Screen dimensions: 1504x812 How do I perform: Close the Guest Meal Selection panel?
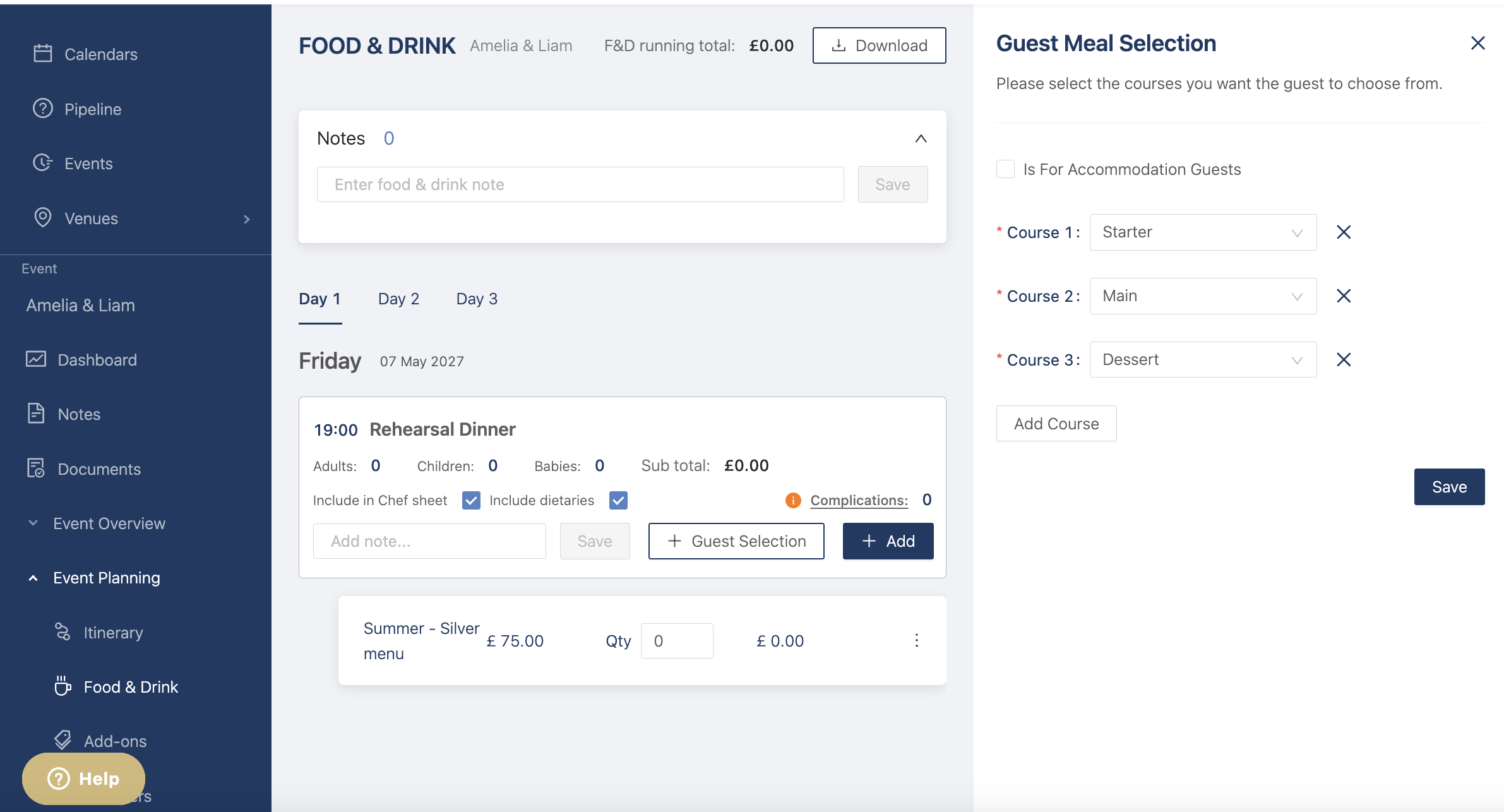pos(1477,43)
